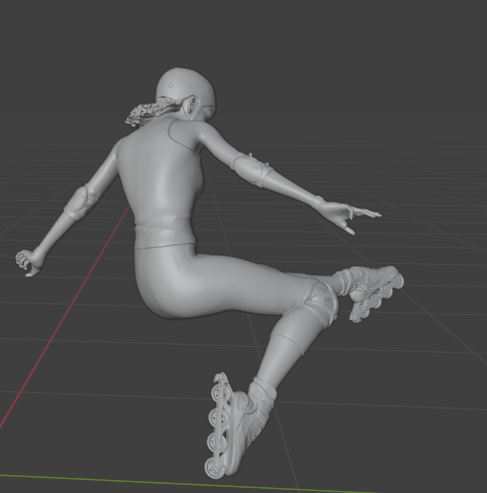The width and height of the screenshot is (487, 493).
Task: Click the clenched fist of the left hand
Action: pos(27,263)
